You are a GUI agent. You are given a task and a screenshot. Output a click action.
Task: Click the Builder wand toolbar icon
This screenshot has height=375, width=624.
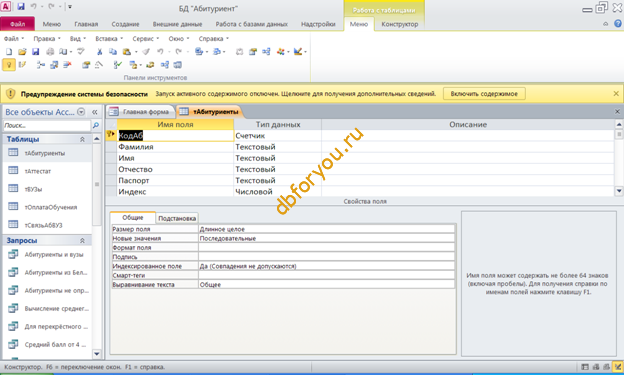pos(98,64)
